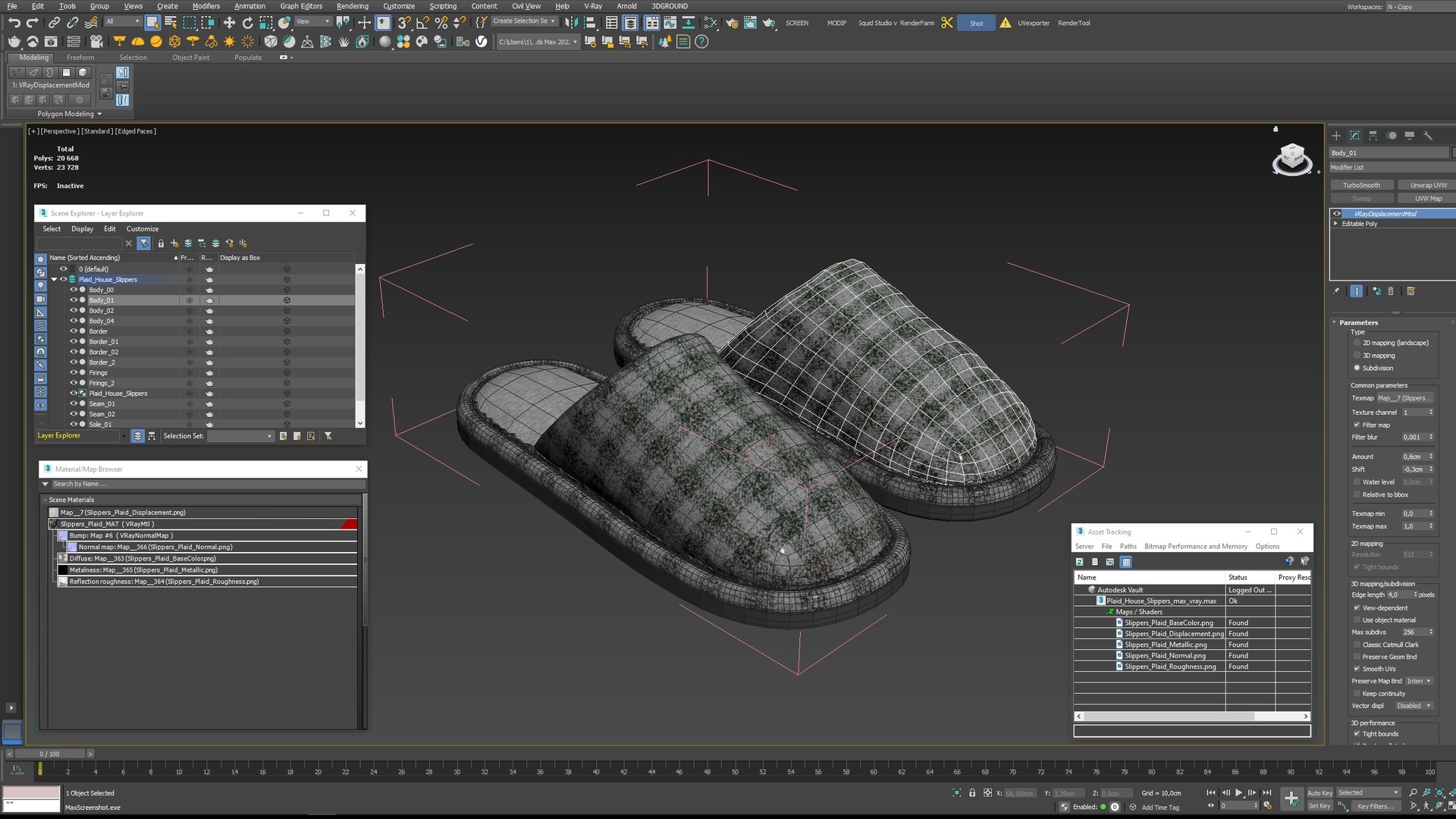Open the Selection Set dropdown
The width and height of the screenshot is (1456, 819).
[x=241, y=436]
